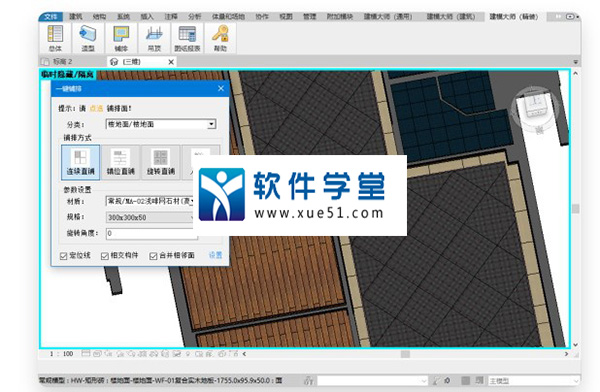Choose the 错位直铺 staggered layout pattern

[121, 162]
